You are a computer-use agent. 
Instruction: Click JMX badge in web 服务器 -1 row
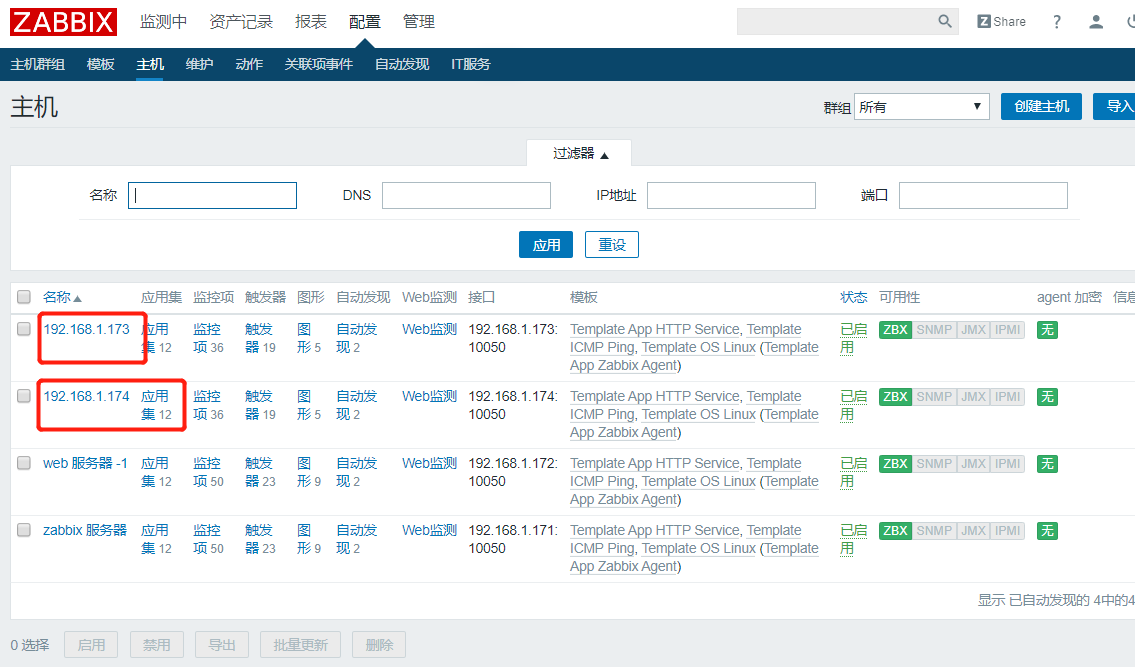tap(973, 463)
